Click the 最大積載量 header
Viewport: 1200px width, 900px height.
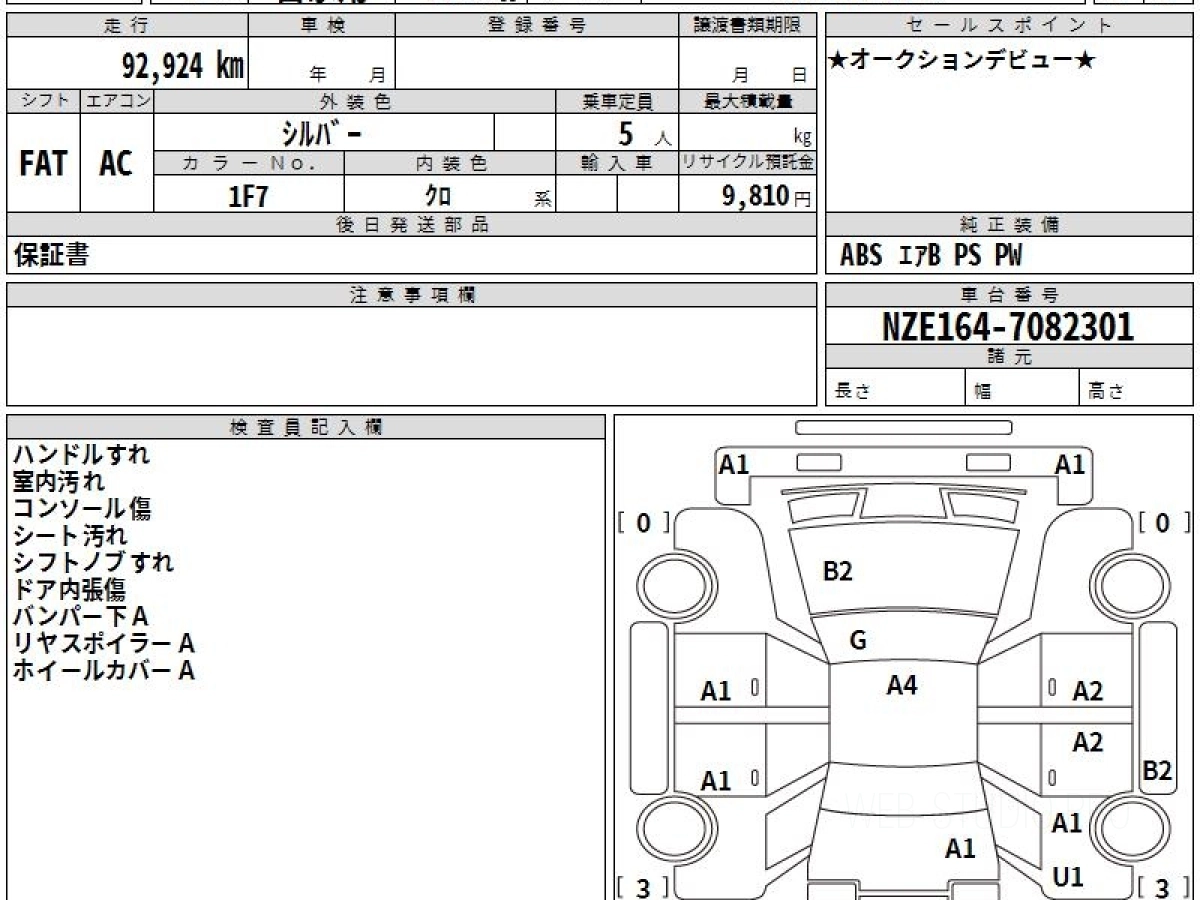click(x=748, y=101)
